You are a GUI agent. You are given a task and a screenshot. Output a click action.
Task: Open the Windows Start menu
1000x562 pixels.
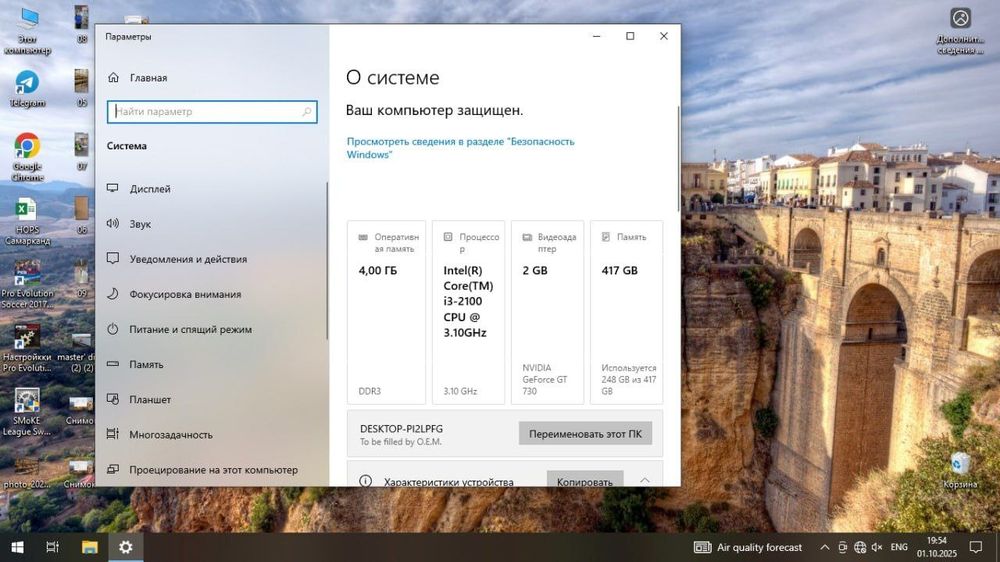(17, 547)
